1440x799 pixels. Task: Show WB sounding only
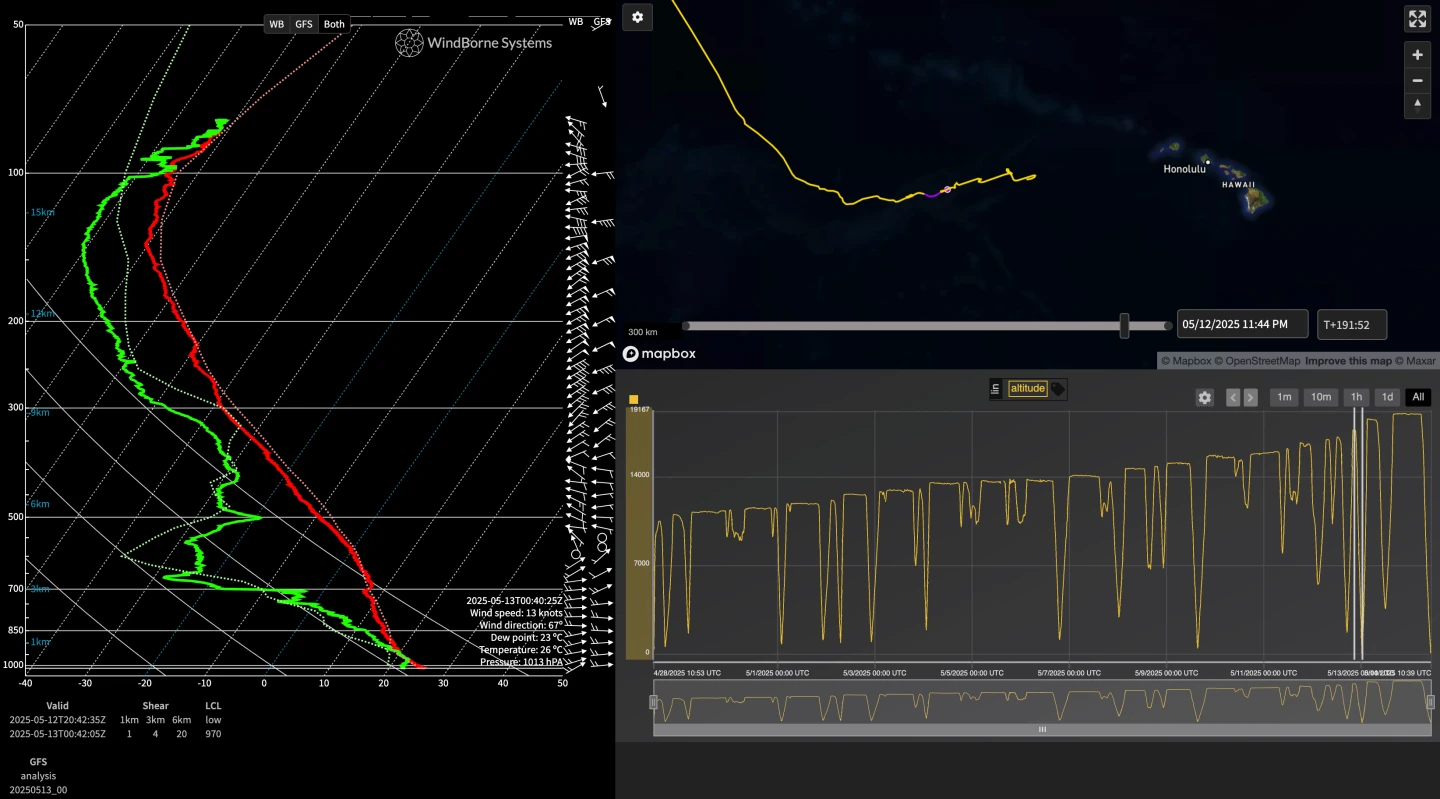pos(277,24)
